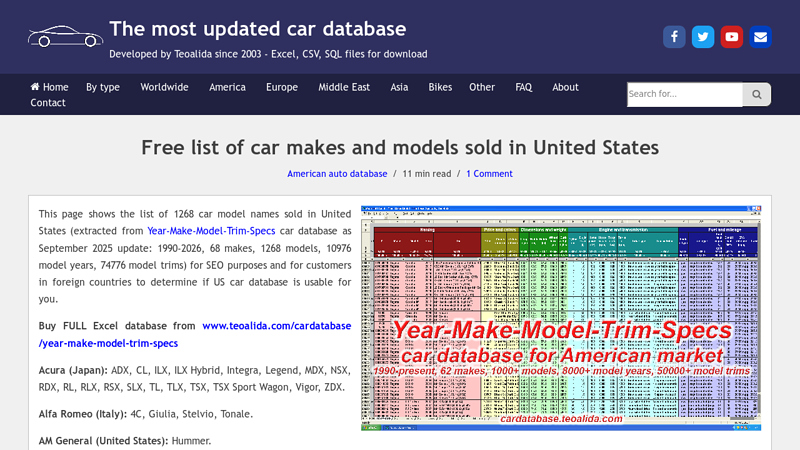Open the American auto database category link

tap(337, 173)
